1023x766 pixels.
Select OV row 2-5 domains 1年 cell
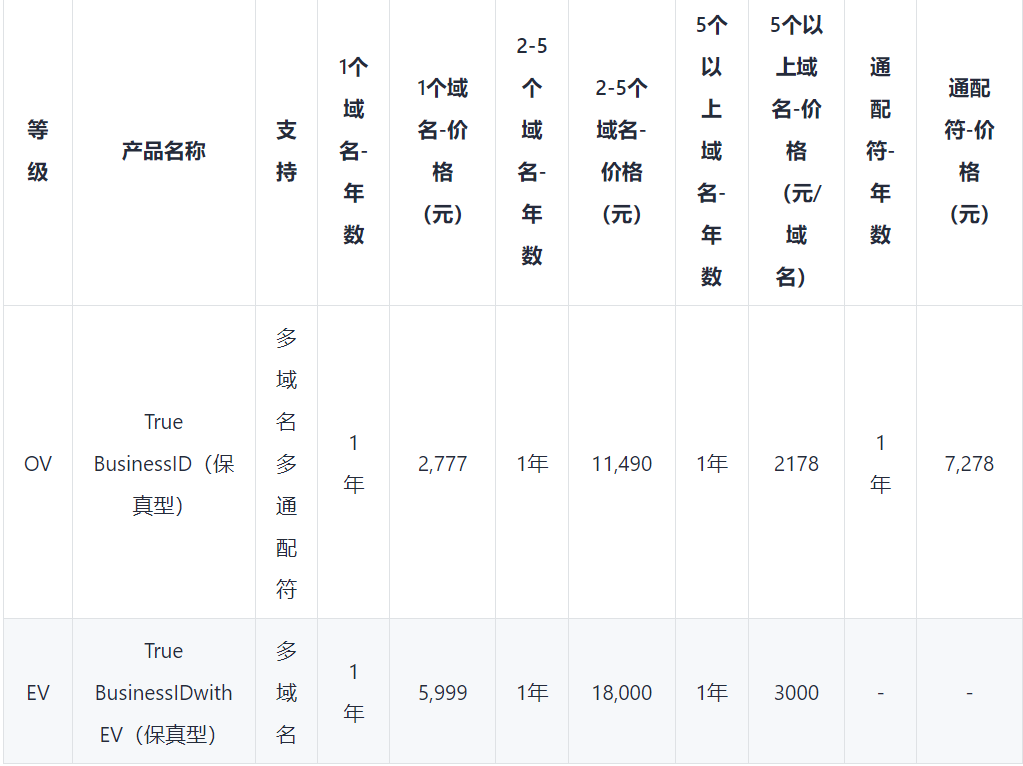coord(532,463)
